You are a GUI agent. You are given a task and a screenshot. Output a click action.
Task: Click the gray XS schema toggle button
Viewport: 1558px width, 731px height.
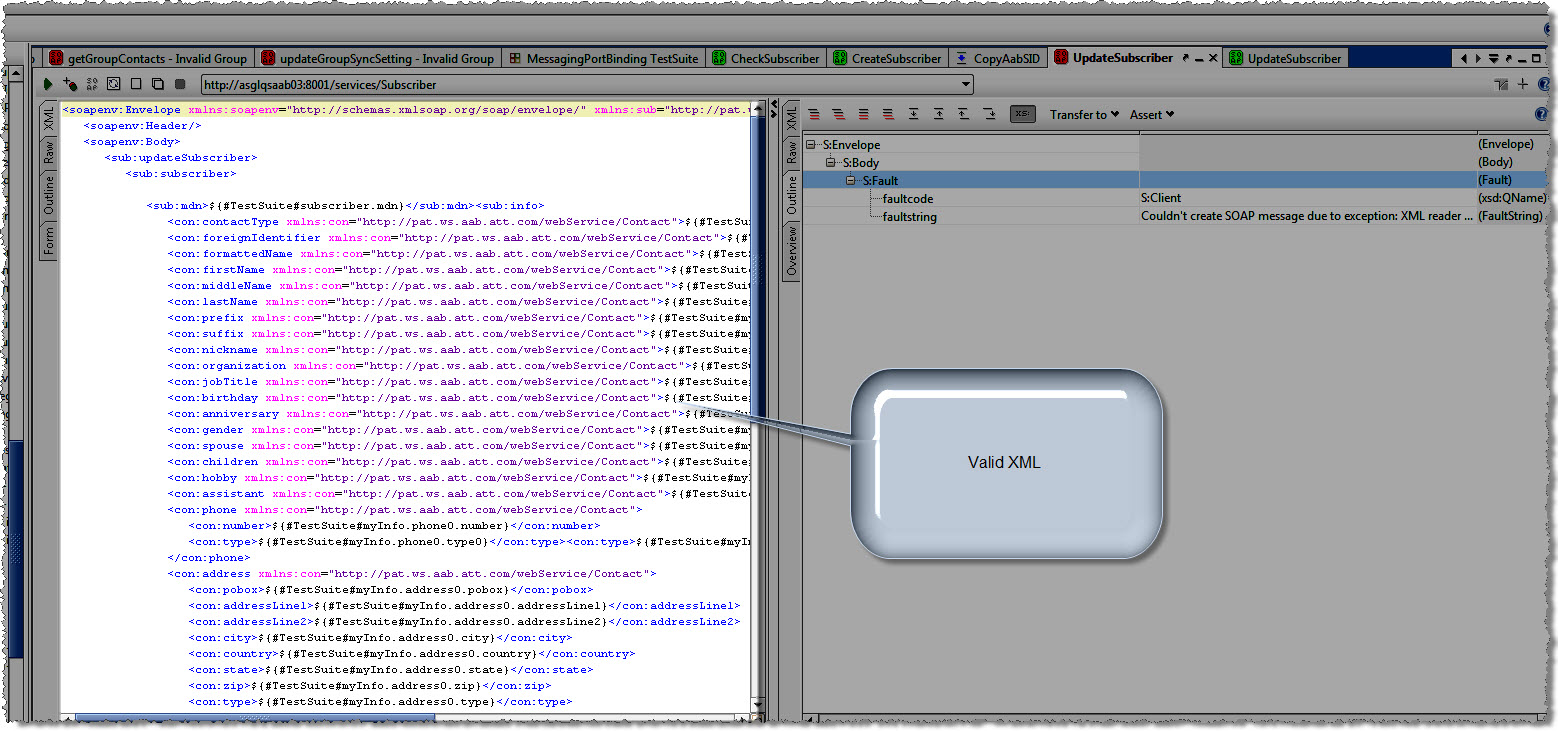[1022, 114]
